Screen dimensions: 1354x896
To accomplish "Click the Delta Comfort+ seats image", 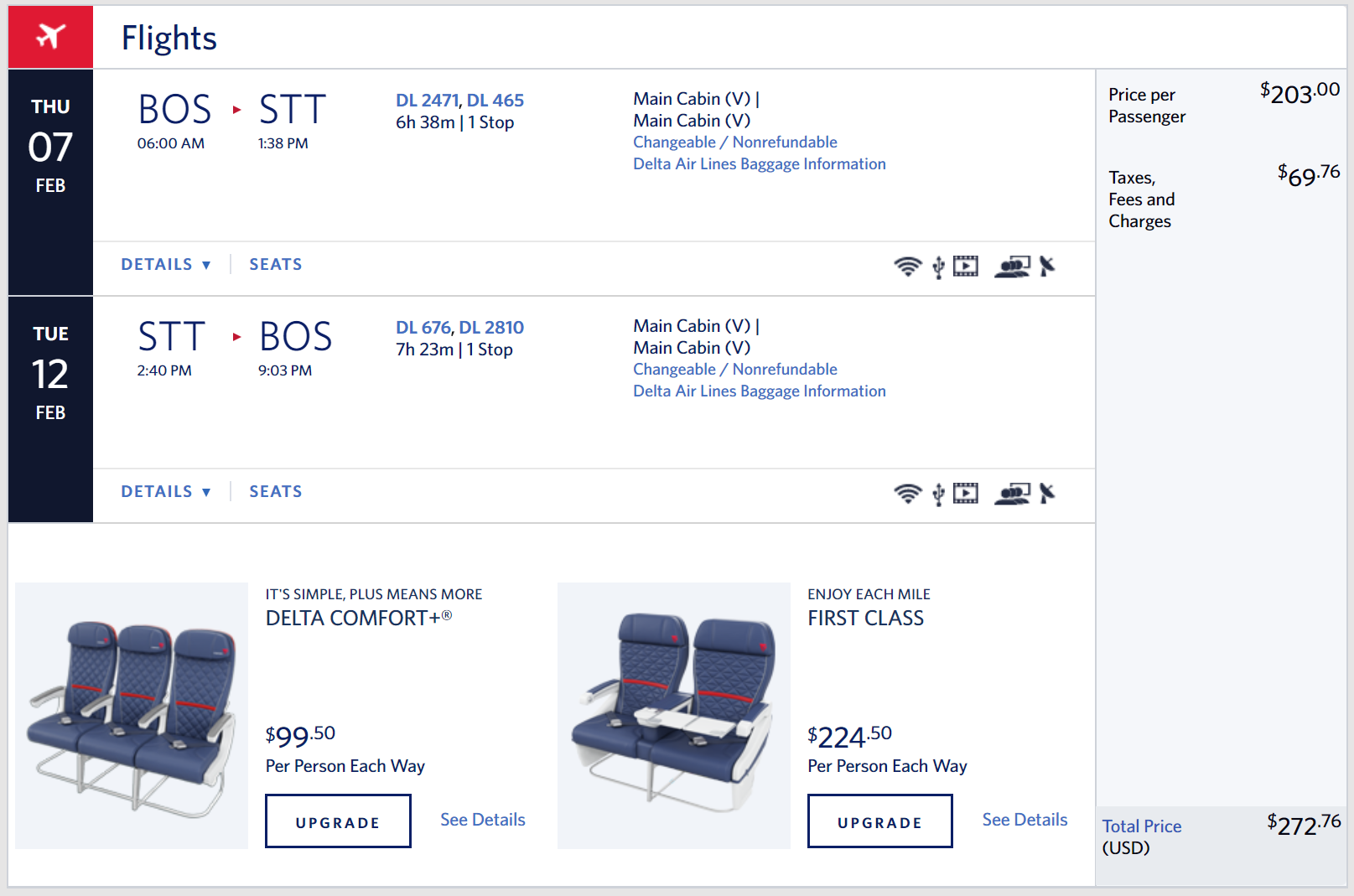I will click(x=132, y=715).
